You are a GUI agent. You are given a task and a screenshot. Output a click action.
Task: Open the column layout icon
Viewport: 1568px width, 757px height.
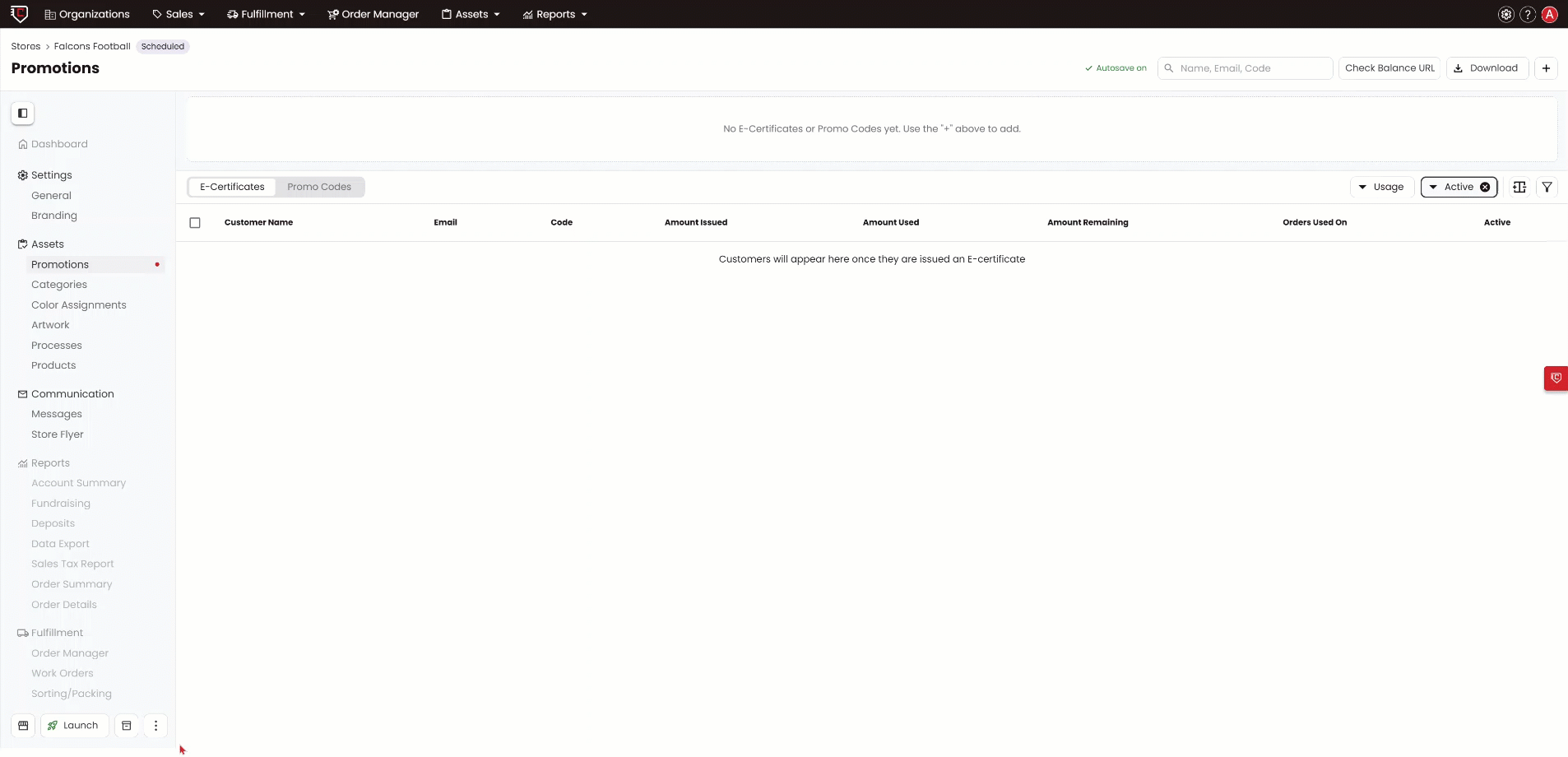click(1519, 187)
